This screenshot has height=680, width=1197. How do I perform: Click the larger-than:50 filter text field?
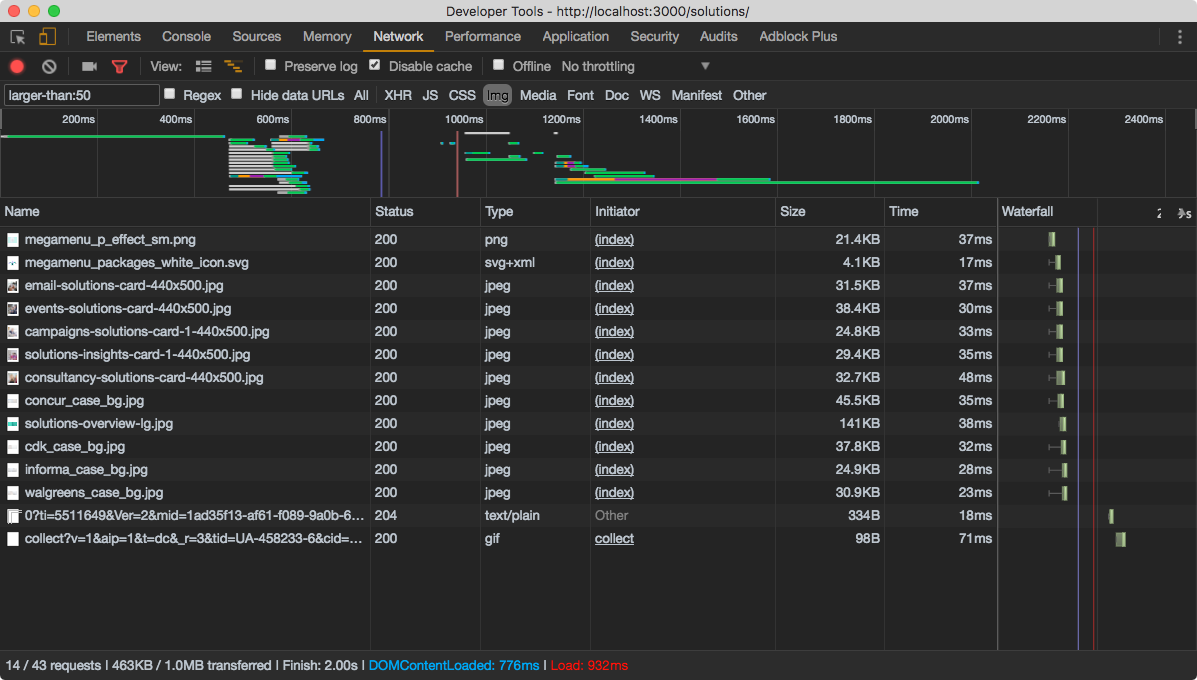(81, 95)
